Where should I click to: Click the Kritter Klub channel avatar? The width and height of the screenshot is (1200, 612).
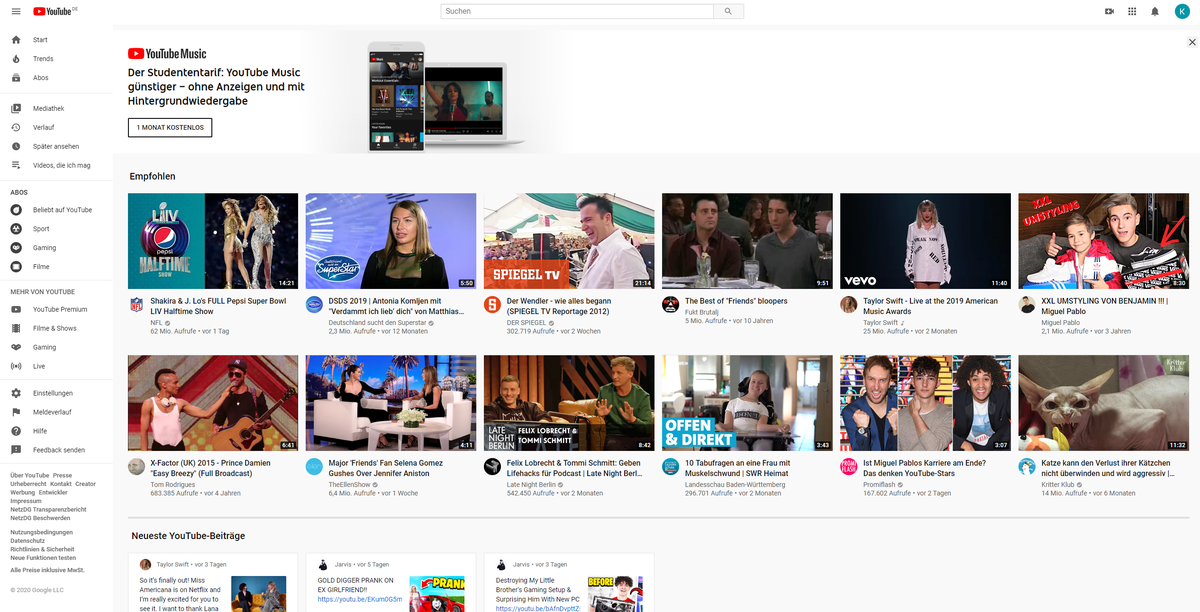(x=1027, y=466)
